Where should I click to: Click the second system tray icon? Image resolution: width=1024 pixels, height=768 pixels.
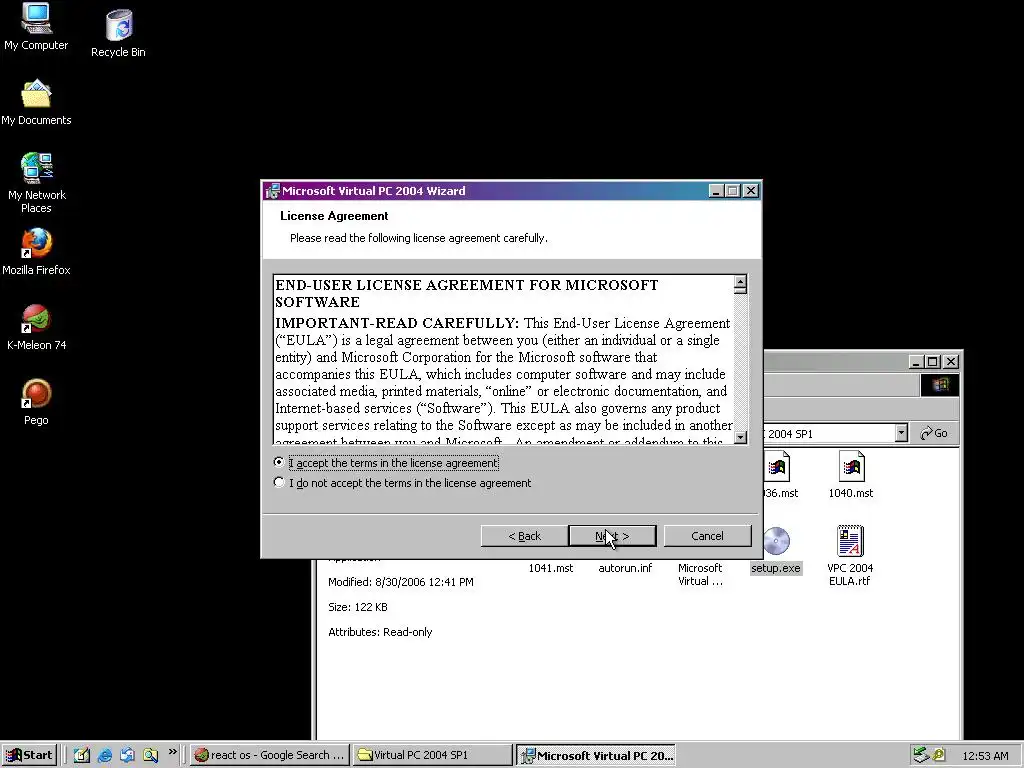(x=938, y=755)
